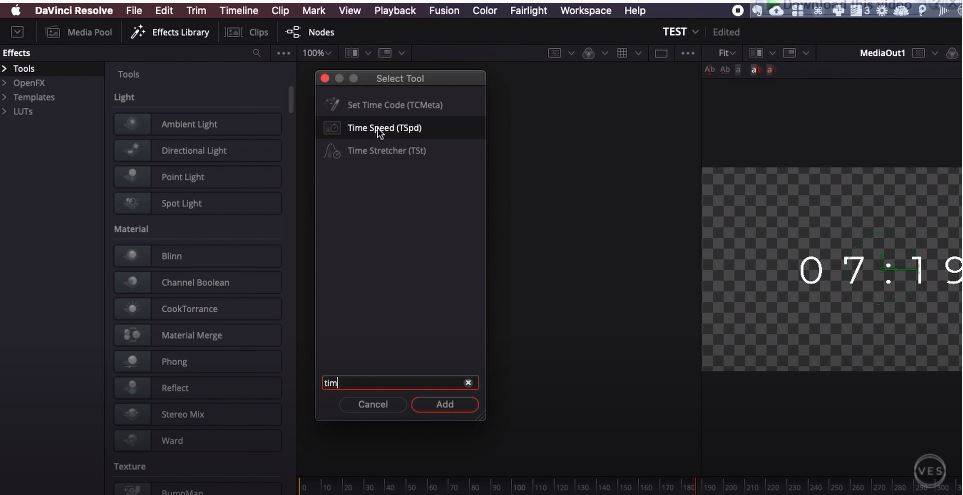Click the grid guides icon in viewer toolbar

coord(622,53)
